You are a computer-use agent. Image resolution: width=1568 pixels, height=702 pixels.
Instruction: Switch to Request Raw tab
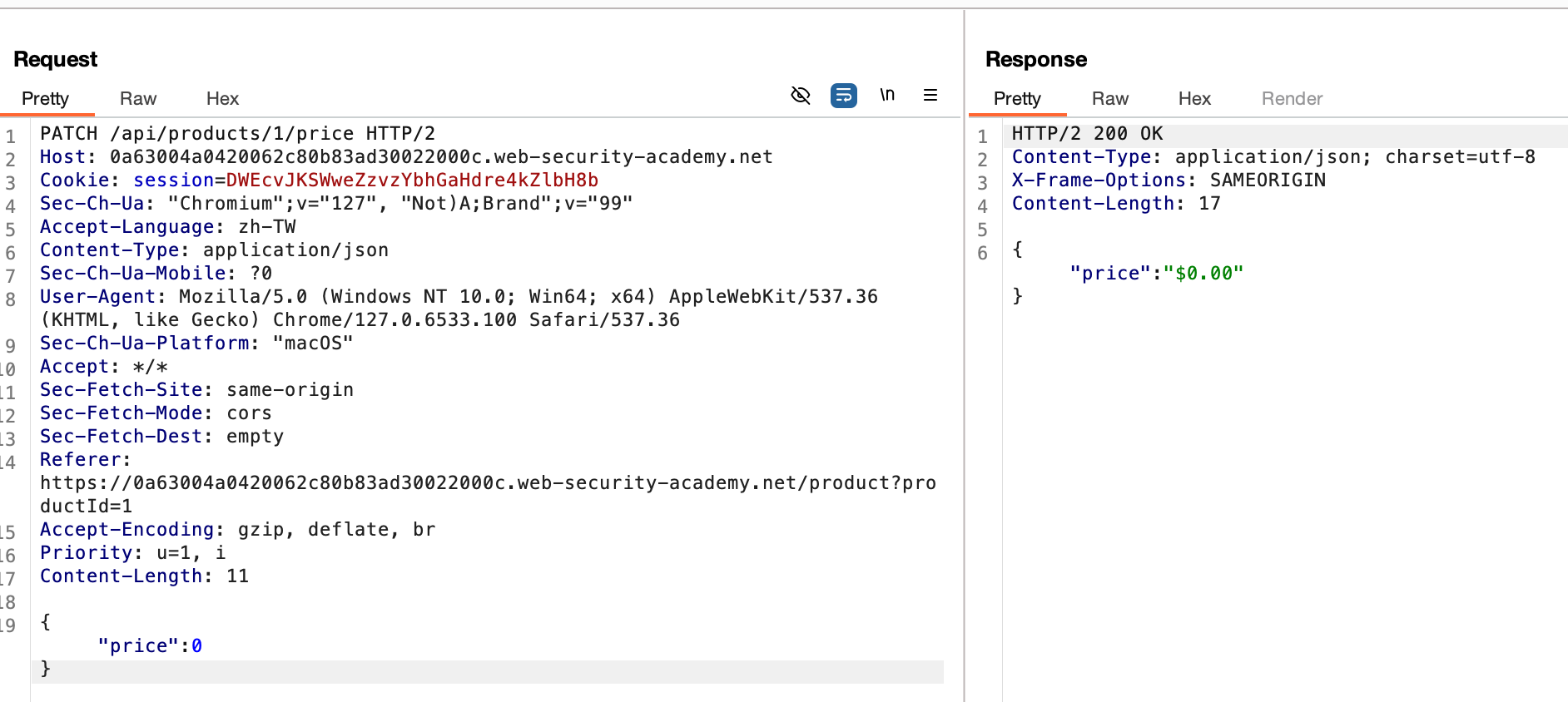point(138,99)
